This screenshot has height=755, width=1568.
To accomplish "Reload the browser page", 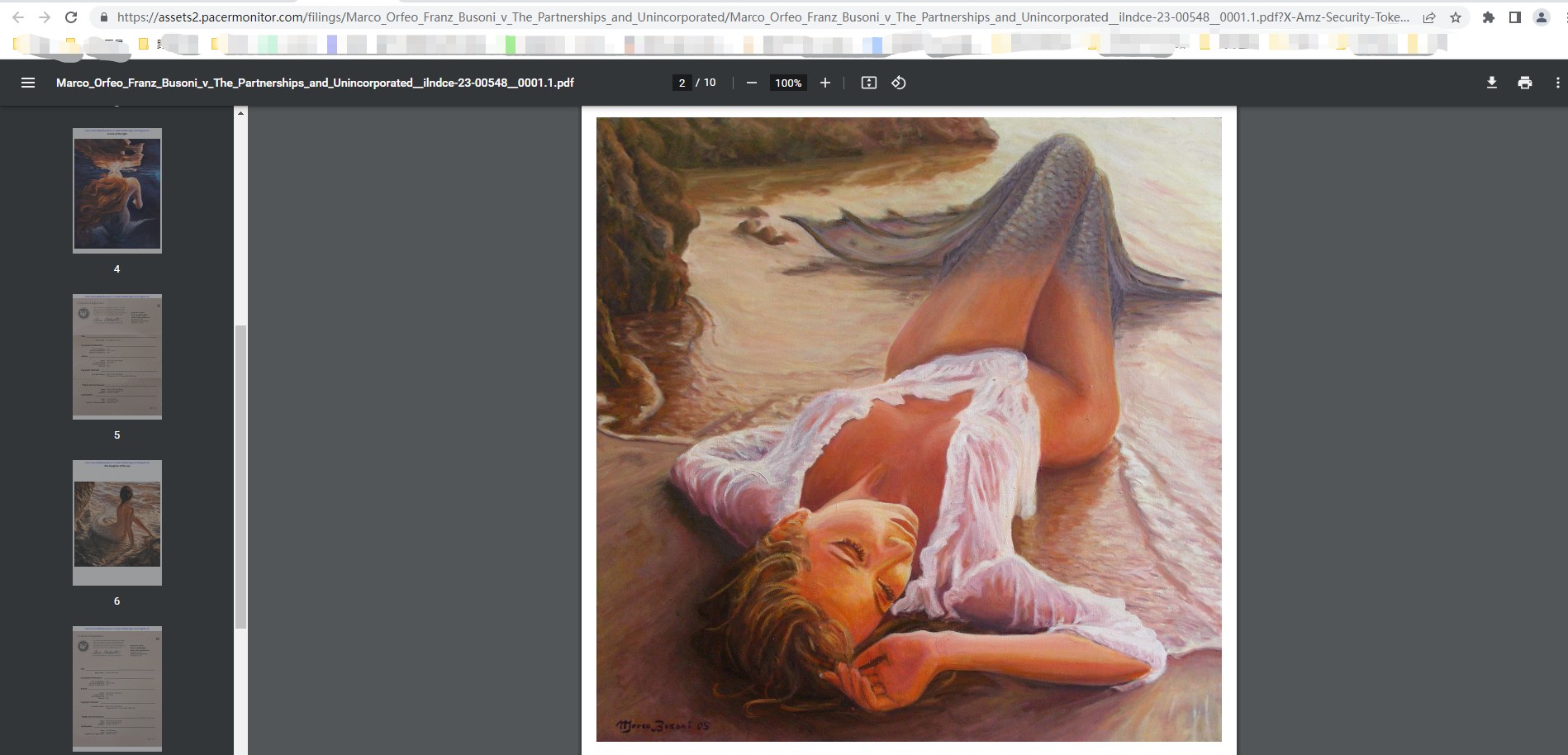I will [71, 17].
